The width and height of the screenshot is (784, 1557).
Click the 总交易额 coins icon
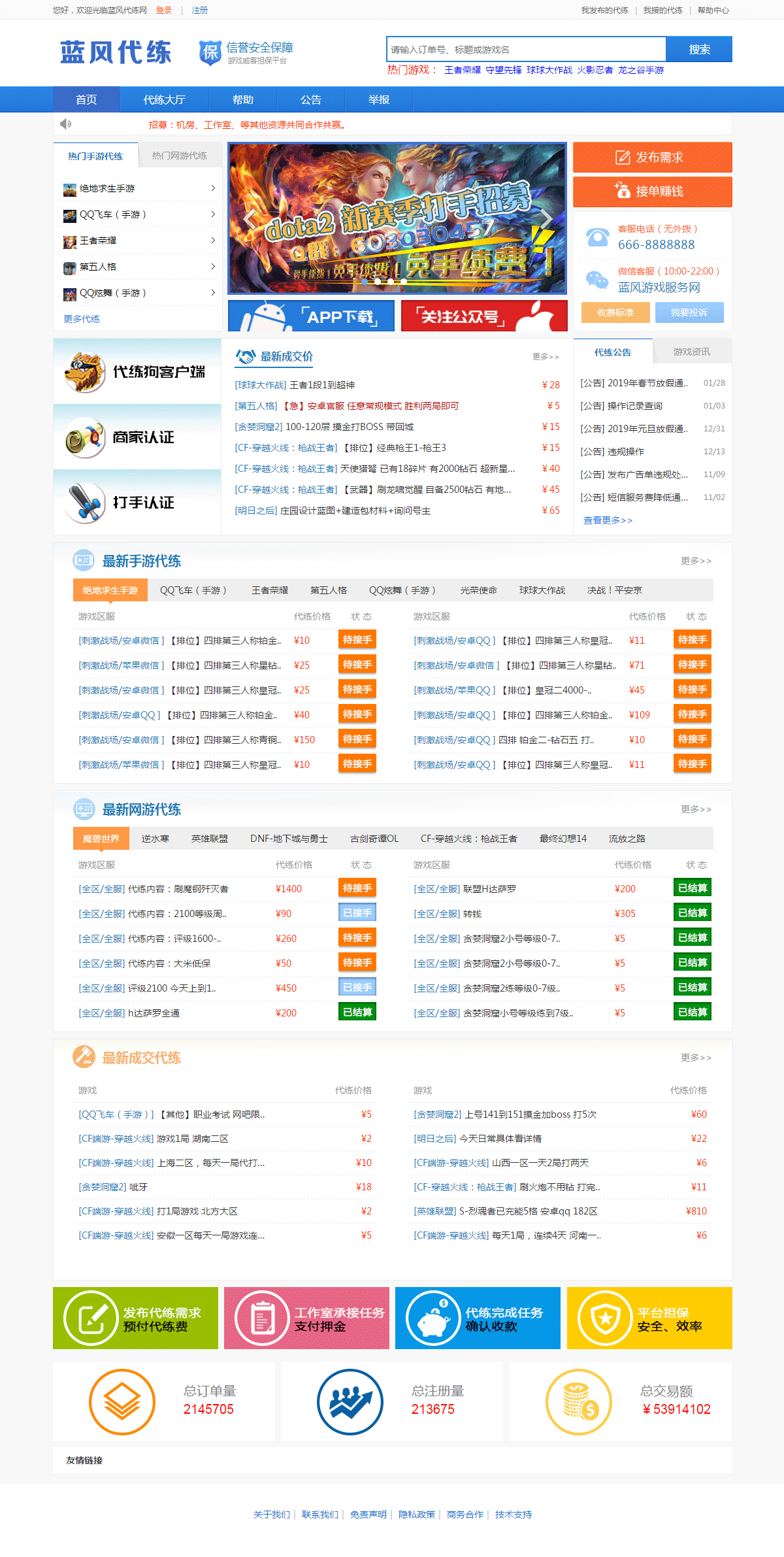579,1402
